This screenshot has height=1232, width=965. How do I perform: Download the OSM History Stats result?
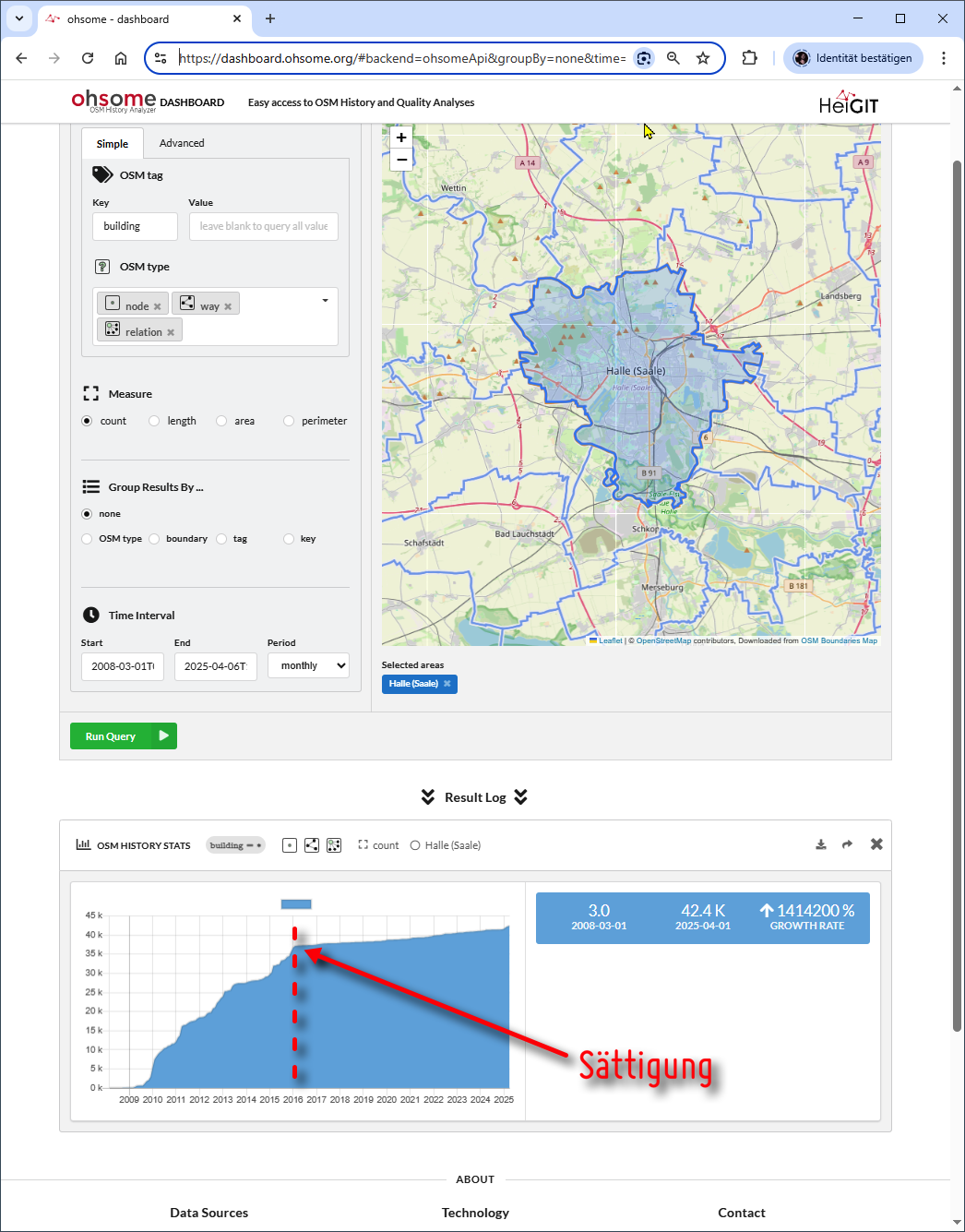pos(821,844)
